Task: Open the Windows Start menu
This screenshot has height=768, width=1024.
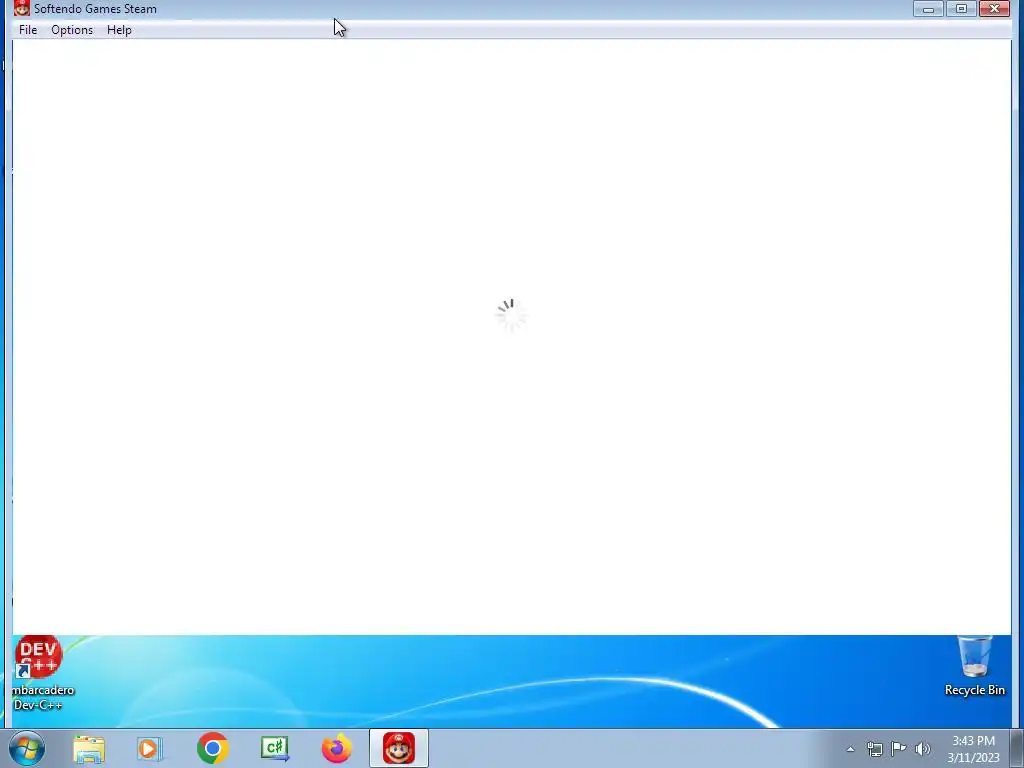Action: click(x=27, y=748)
